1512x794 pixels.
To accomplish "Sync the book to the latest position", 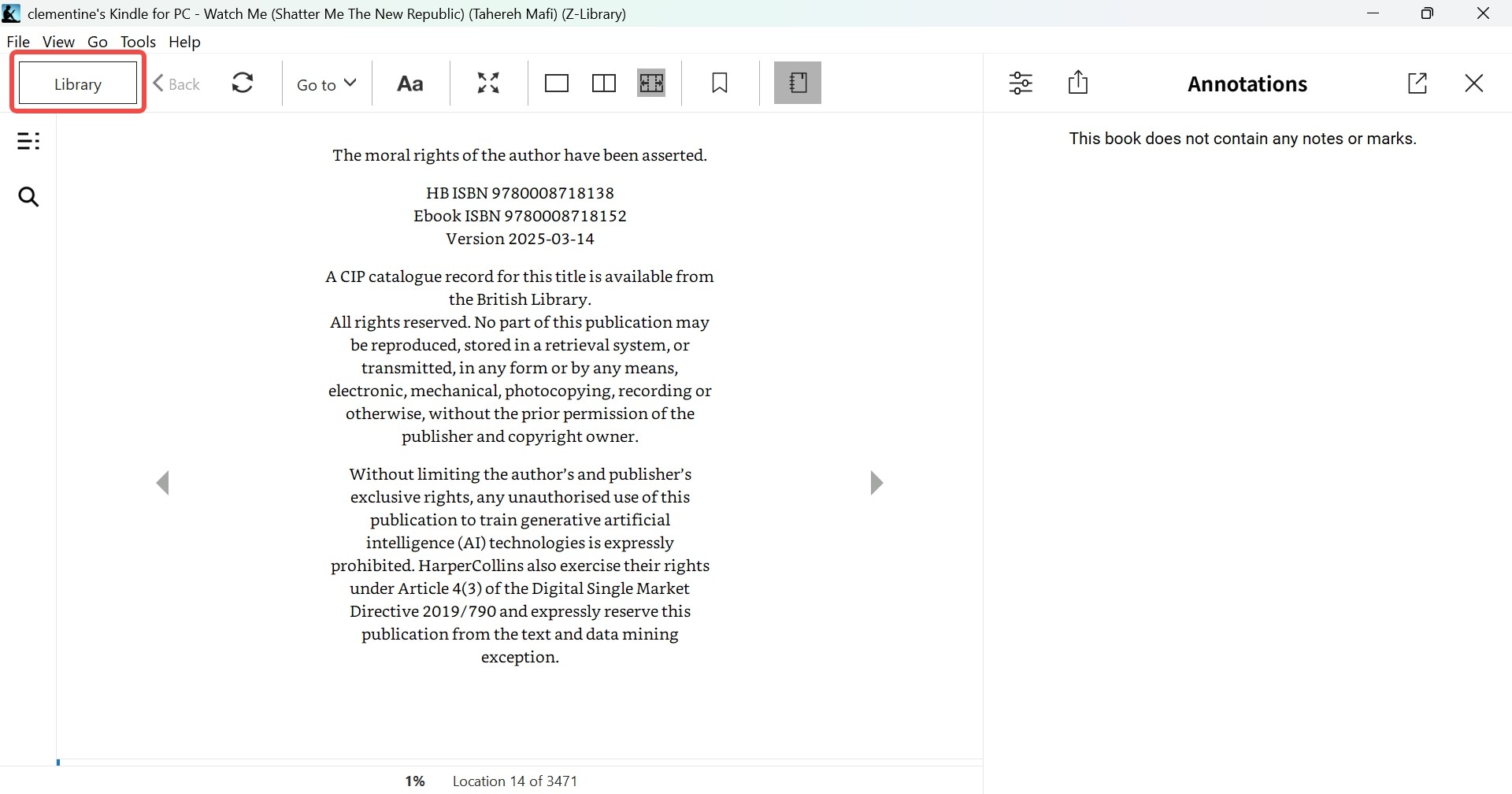I will [x=243, y=83].
